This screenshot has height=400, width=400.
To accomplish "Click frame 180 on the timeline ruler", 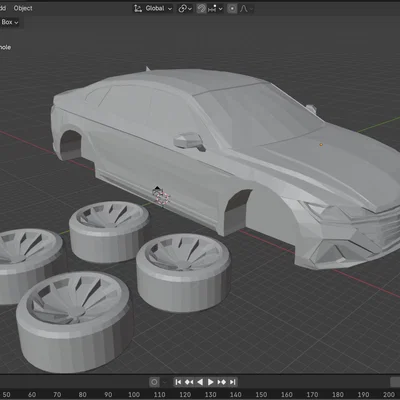I will point(338,395).
